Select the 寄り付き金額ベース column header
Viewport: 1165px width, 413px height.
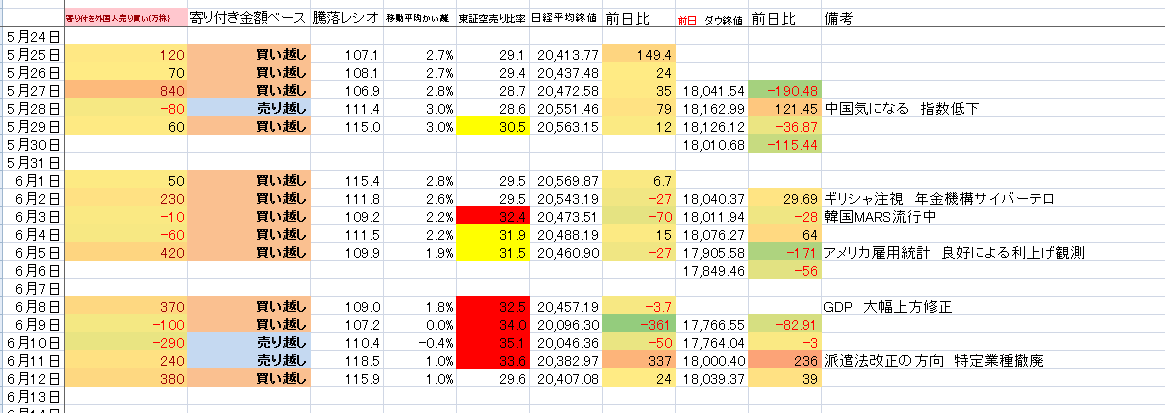point(249,20)
